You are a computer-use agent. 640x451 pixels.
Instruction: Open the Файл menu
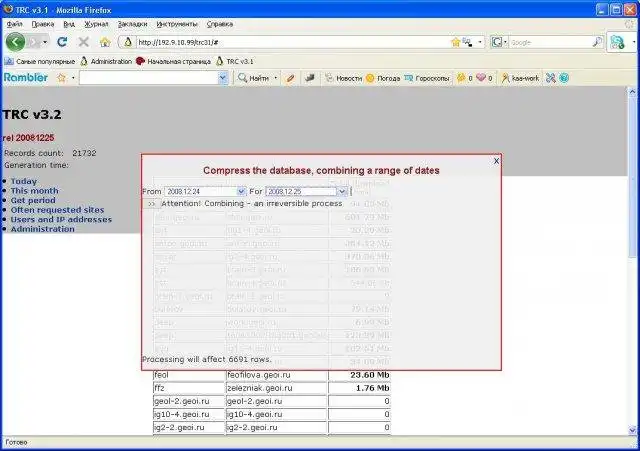point(15,24)
